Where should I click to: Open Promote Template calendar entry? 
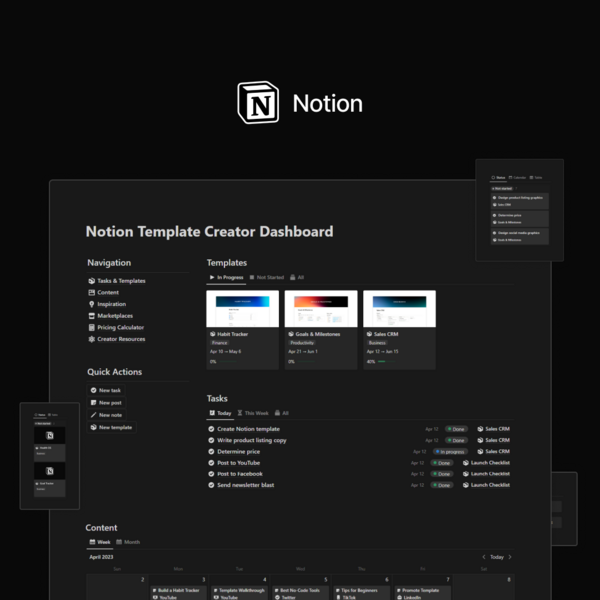click(x=423, y=593)
